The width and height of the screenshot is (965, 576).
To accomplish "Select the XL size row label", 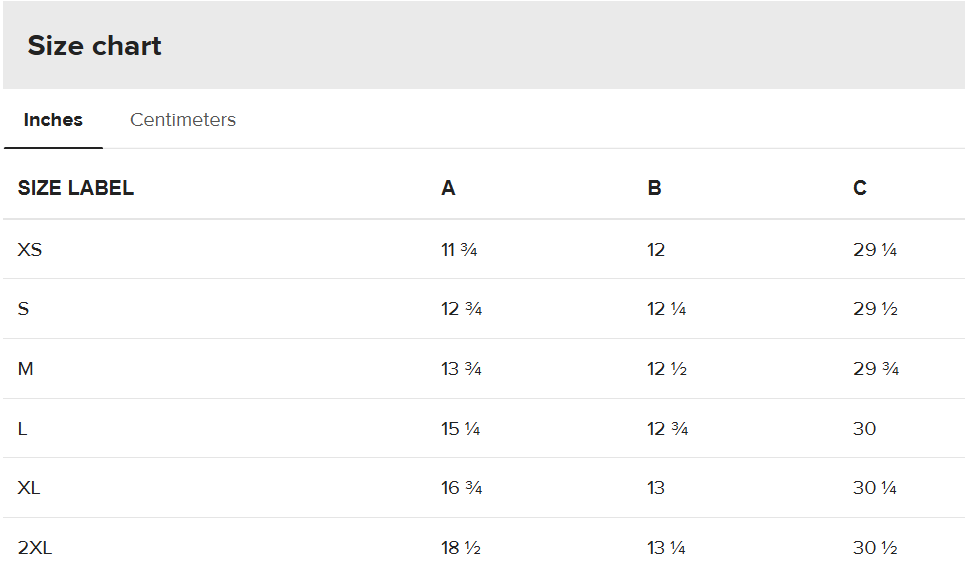I will click(x=29, y=488).
